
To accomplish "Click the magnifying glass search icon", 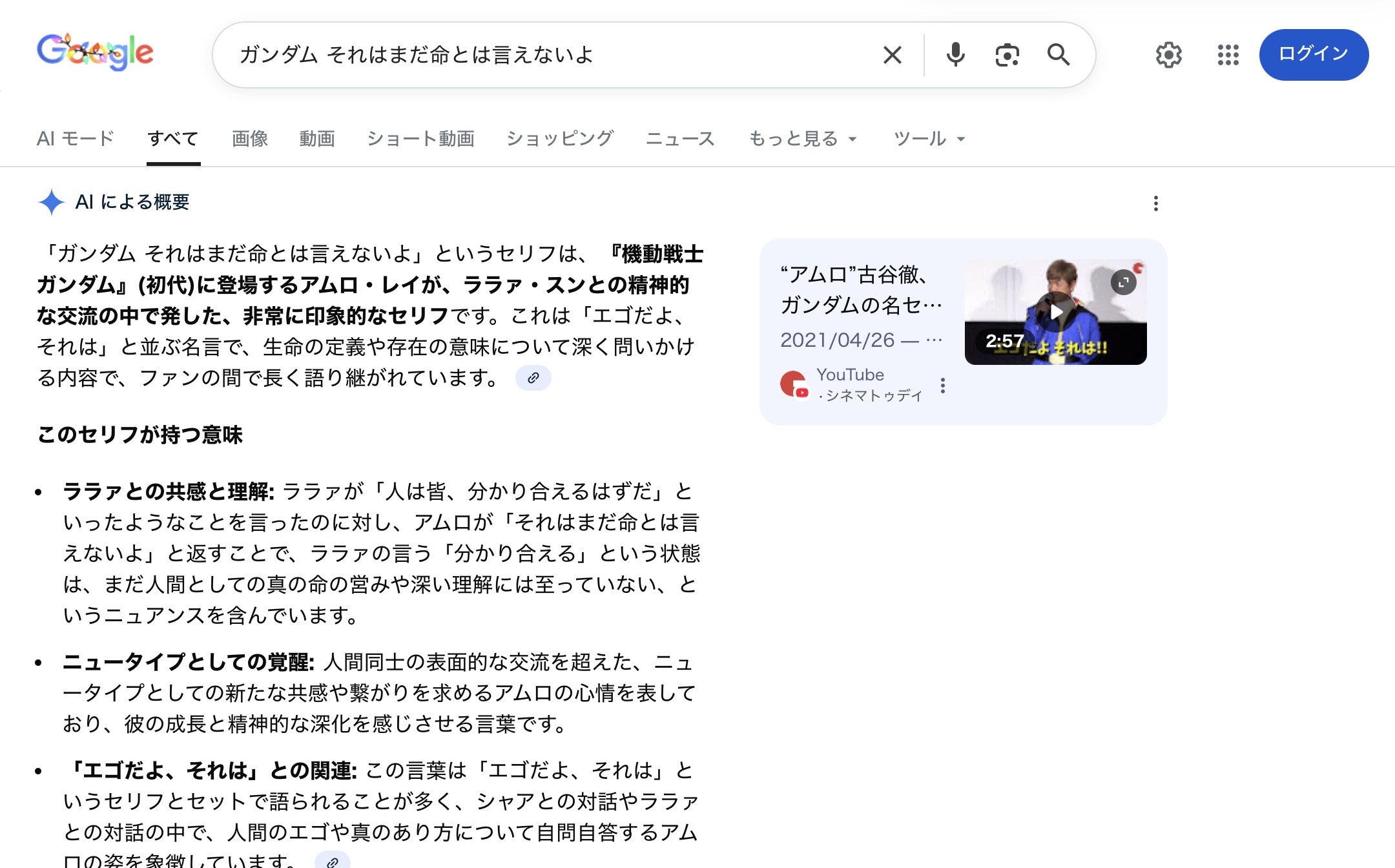I will click(x=1058, y=55).
